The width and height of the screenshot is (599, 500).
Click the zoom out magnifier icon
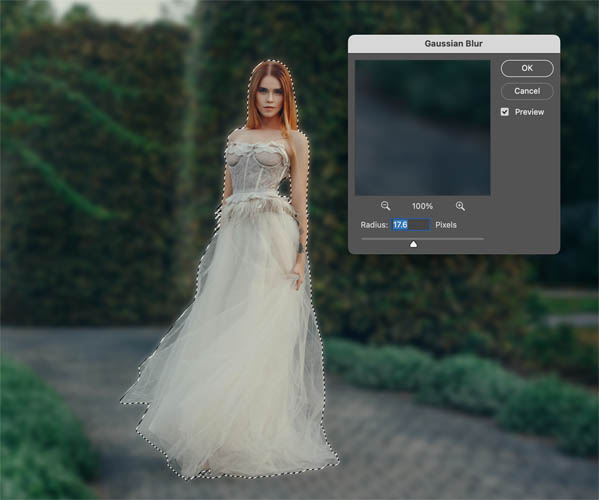pos(385,206)
